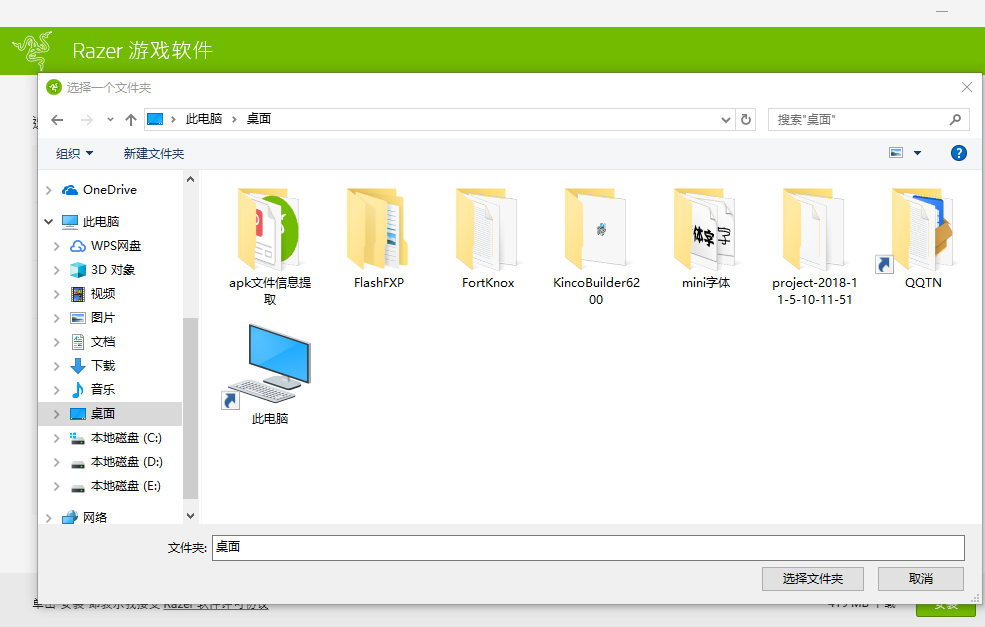Viewport: 985px width, 627px height.
Task: Go forward with the right arrow
Action: [87, 119]
